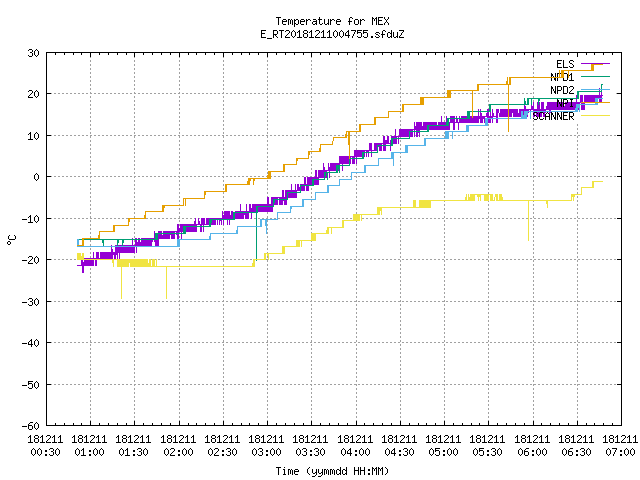The width and height of the screenshot is (640, 480).
Task: Click the x-axis label 'Time (yymmdd HH:MM)'
Action: click(332, 471)
